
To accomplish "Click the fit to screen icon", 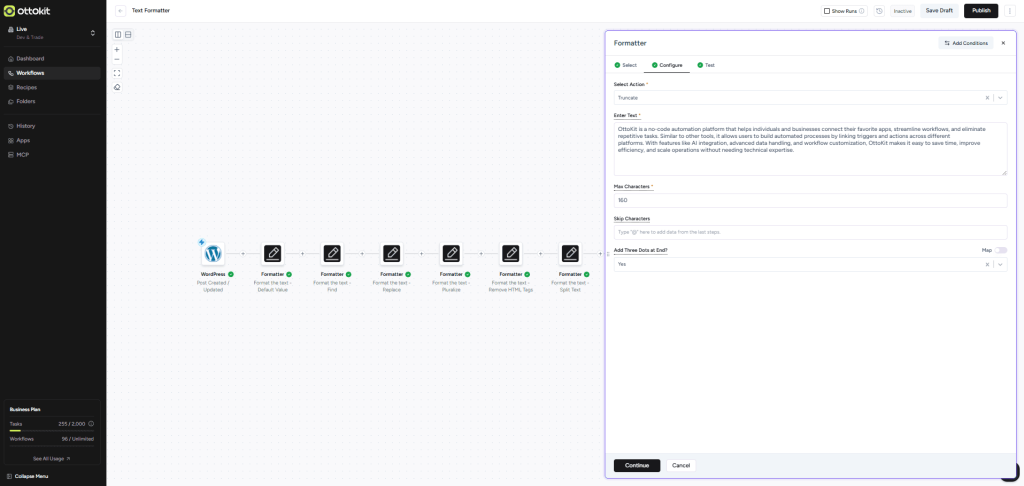I will point(117,73).
